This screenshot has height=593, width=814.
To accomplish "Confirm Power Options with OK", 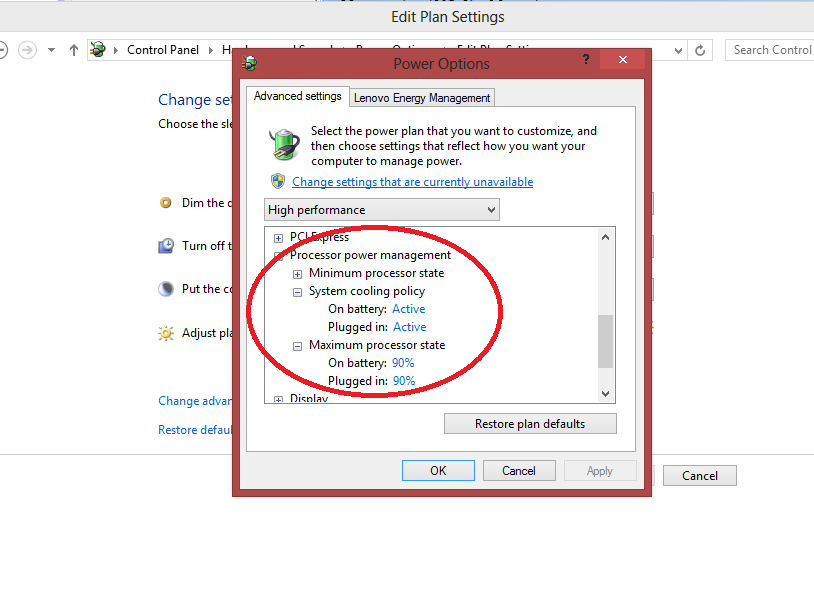I will point(438,470).
